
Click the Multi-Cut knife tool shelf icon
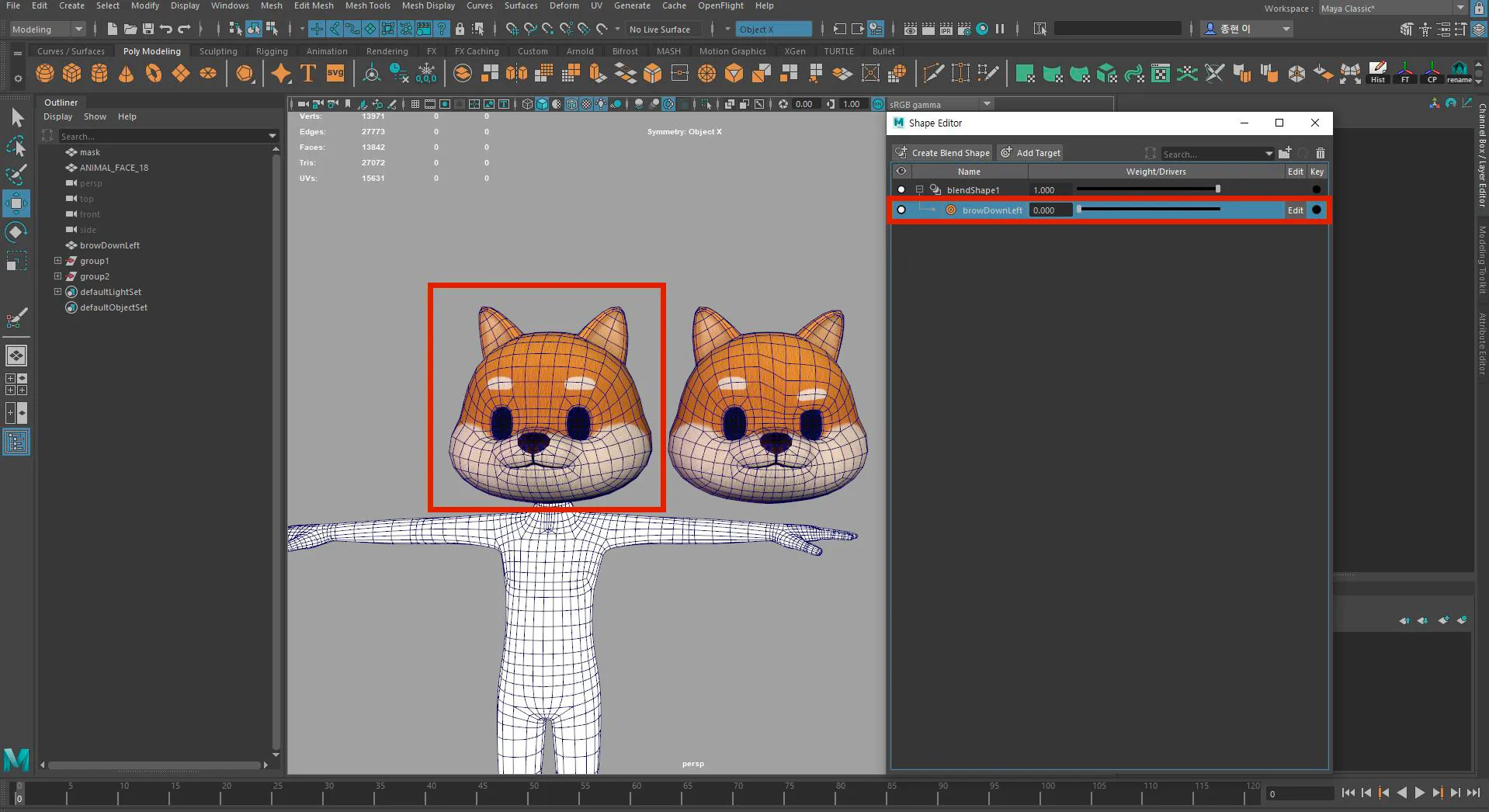pos(933,73)
